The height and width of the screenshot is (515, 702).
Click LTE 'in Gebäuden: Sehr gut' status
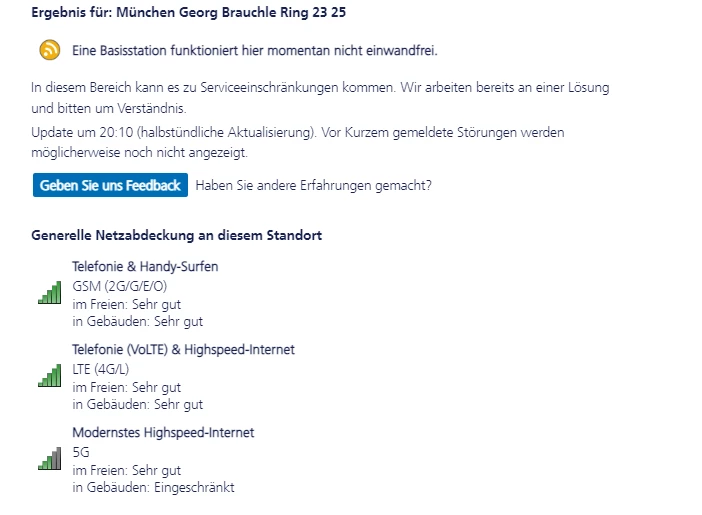(137, 404)
